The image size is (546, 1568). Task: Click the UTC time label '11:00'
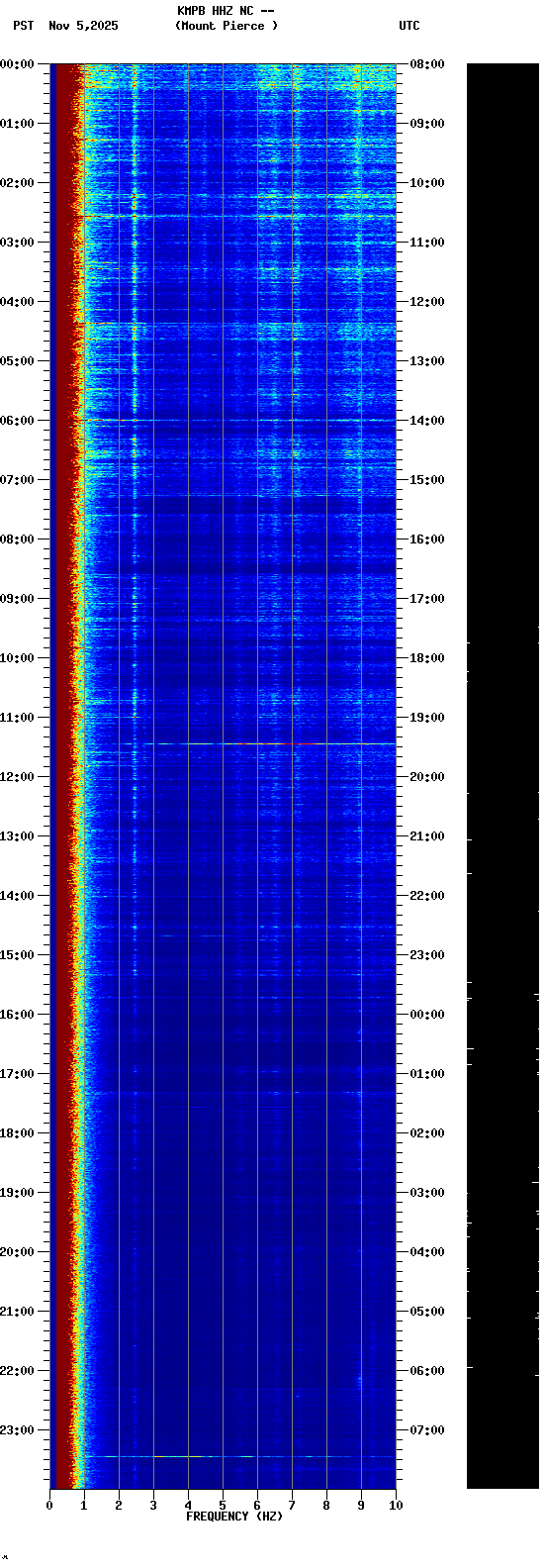[427, 243]
